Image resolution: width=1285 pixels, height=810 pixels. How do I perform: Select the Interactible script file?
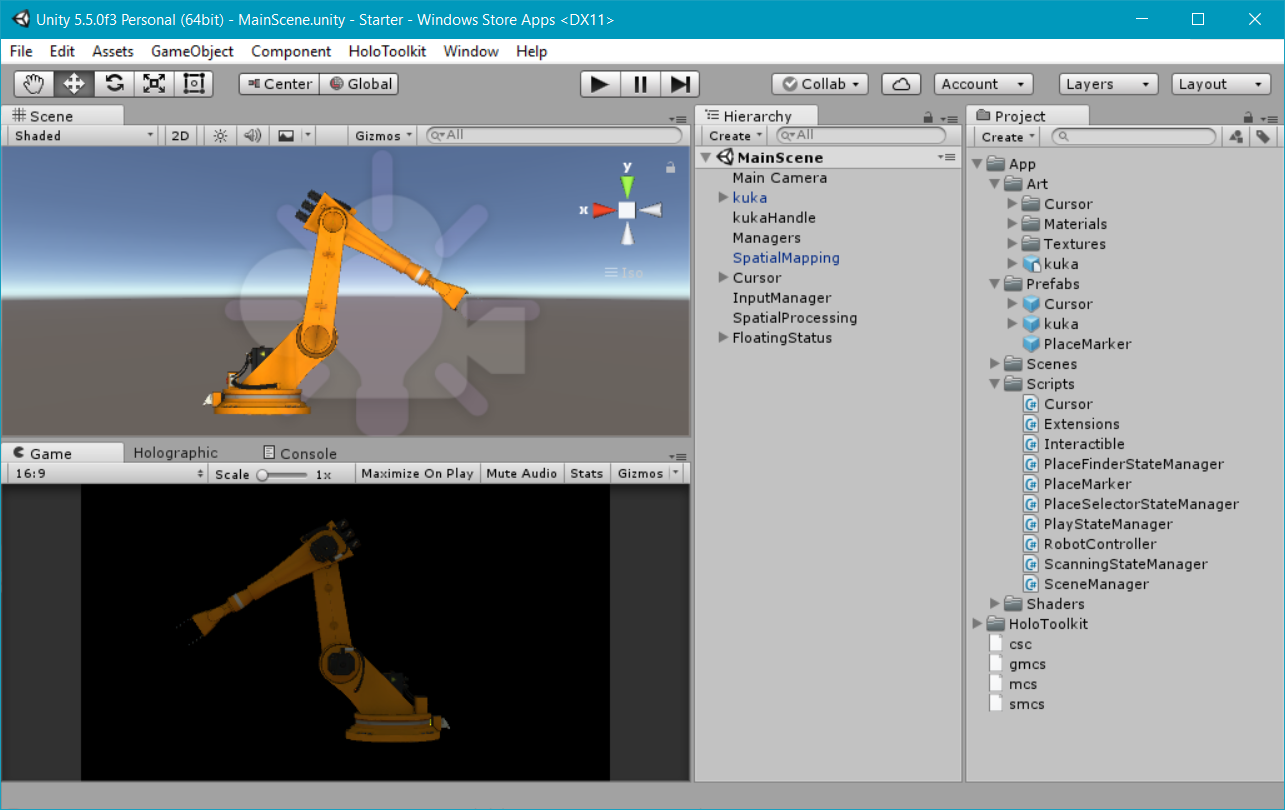click(x=1074, y=444)
